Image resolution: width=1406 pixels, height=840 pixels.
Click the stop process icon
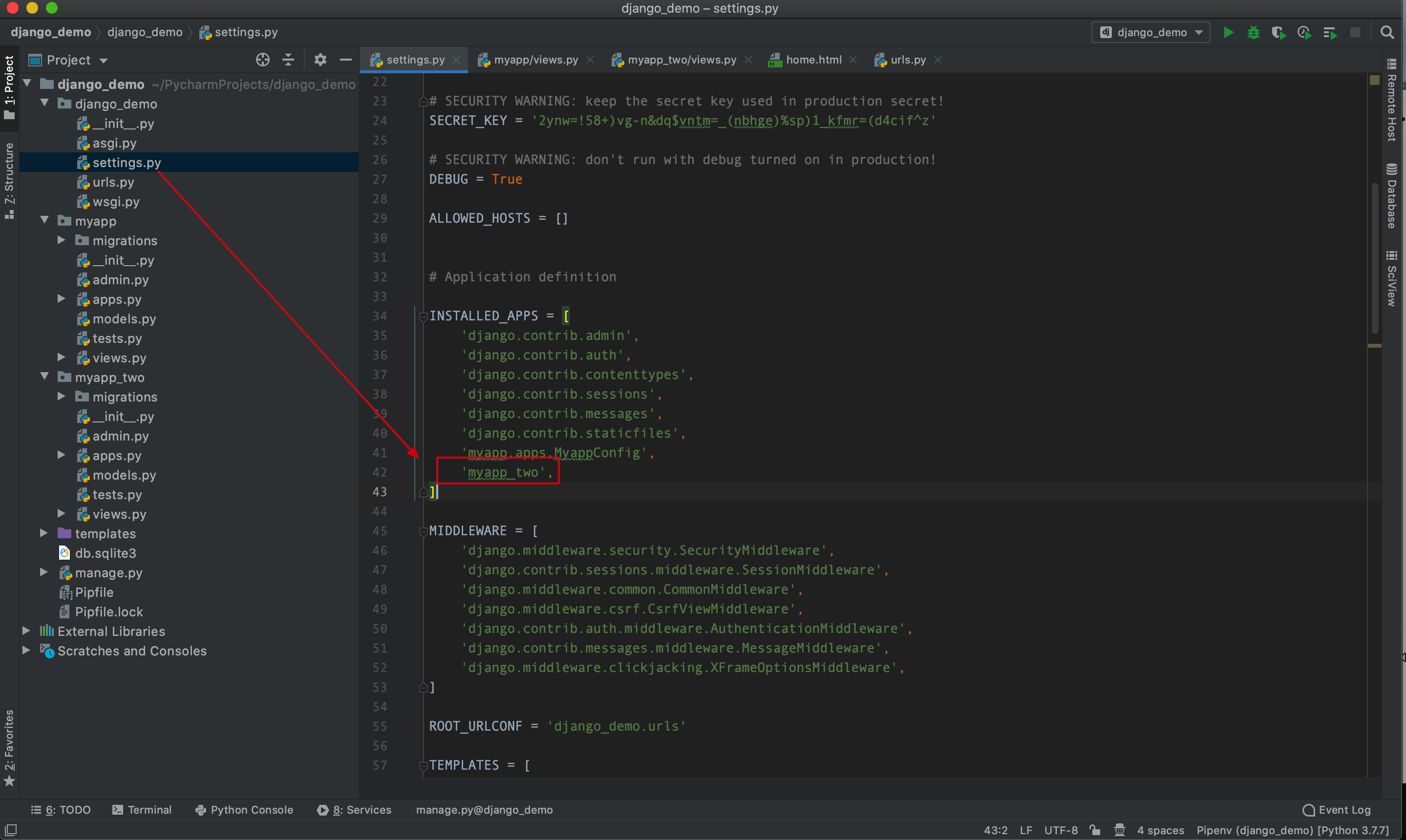pyautogui.click(x=1355, y=32)
